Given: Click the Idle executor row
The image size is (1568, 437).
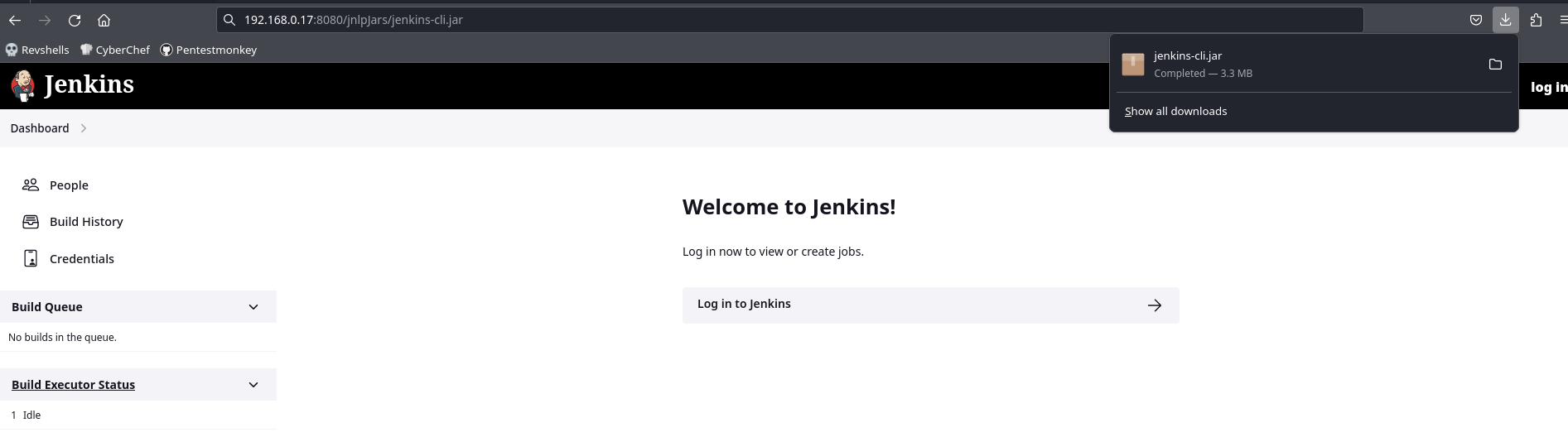Looking at the screenshot, I should pyautogui.click(x=138, y=415).
